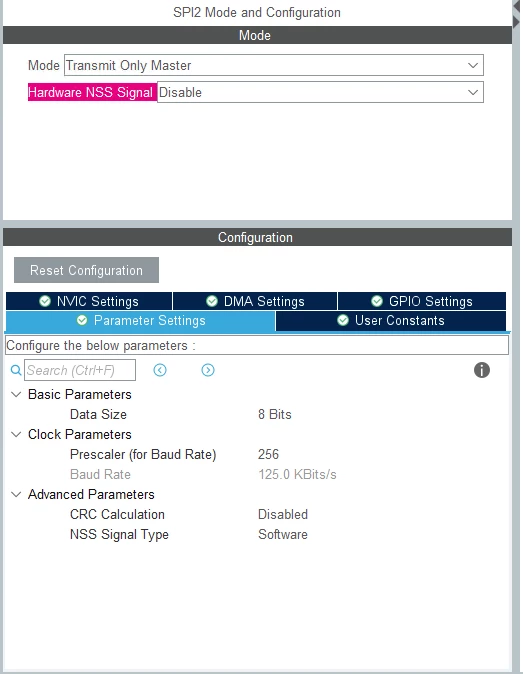Image resolution: width=523 pixels, height=674 pixels.
Task: Click the GPIO Settings green check icon
Action: click(377, 301)
